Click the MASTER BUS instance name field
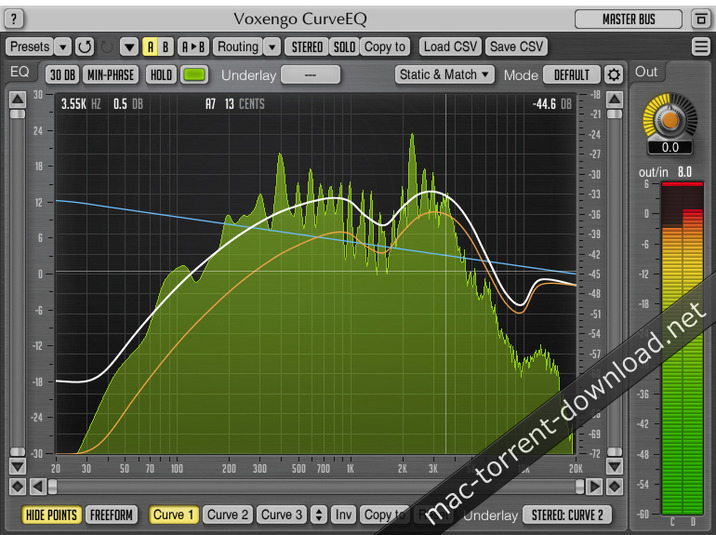 (x=628, y=19)
